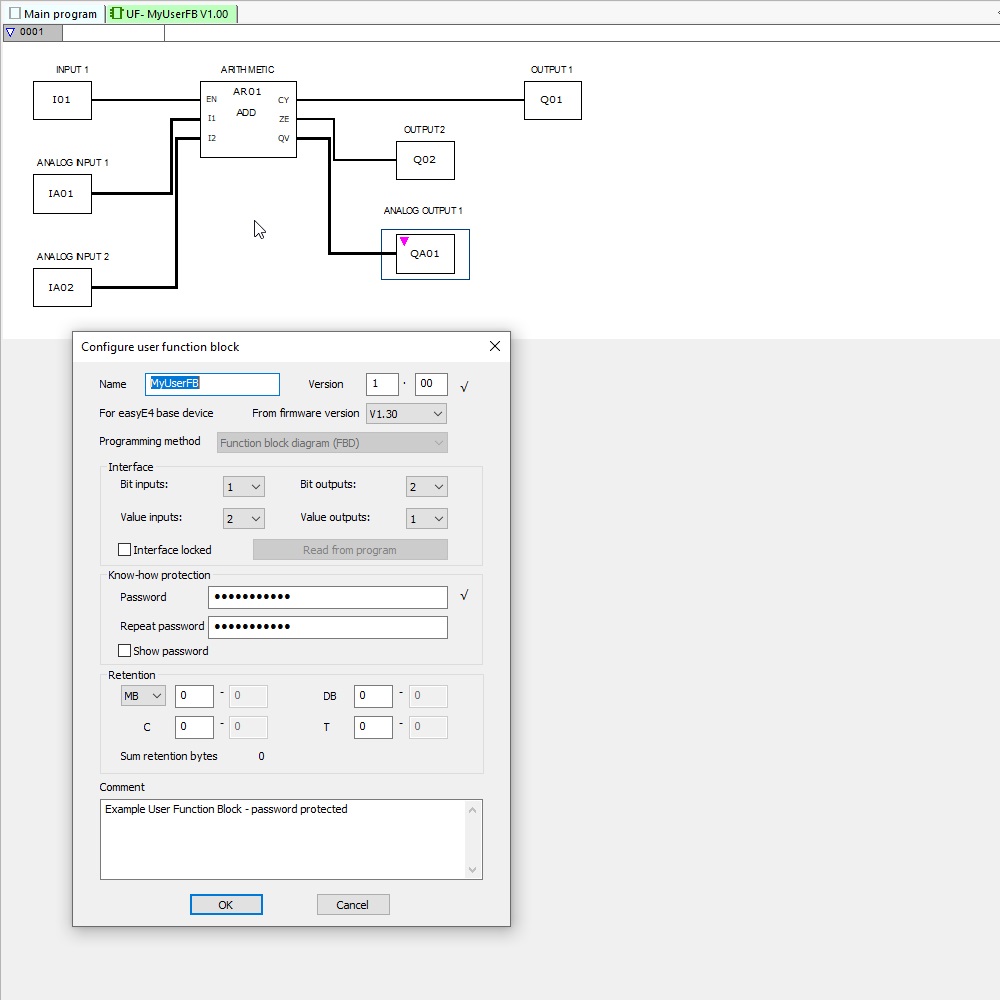The width and height of the screenshot is (1000, 1000).
Task: Open the Value outputs dropdown
Action: 427,519
